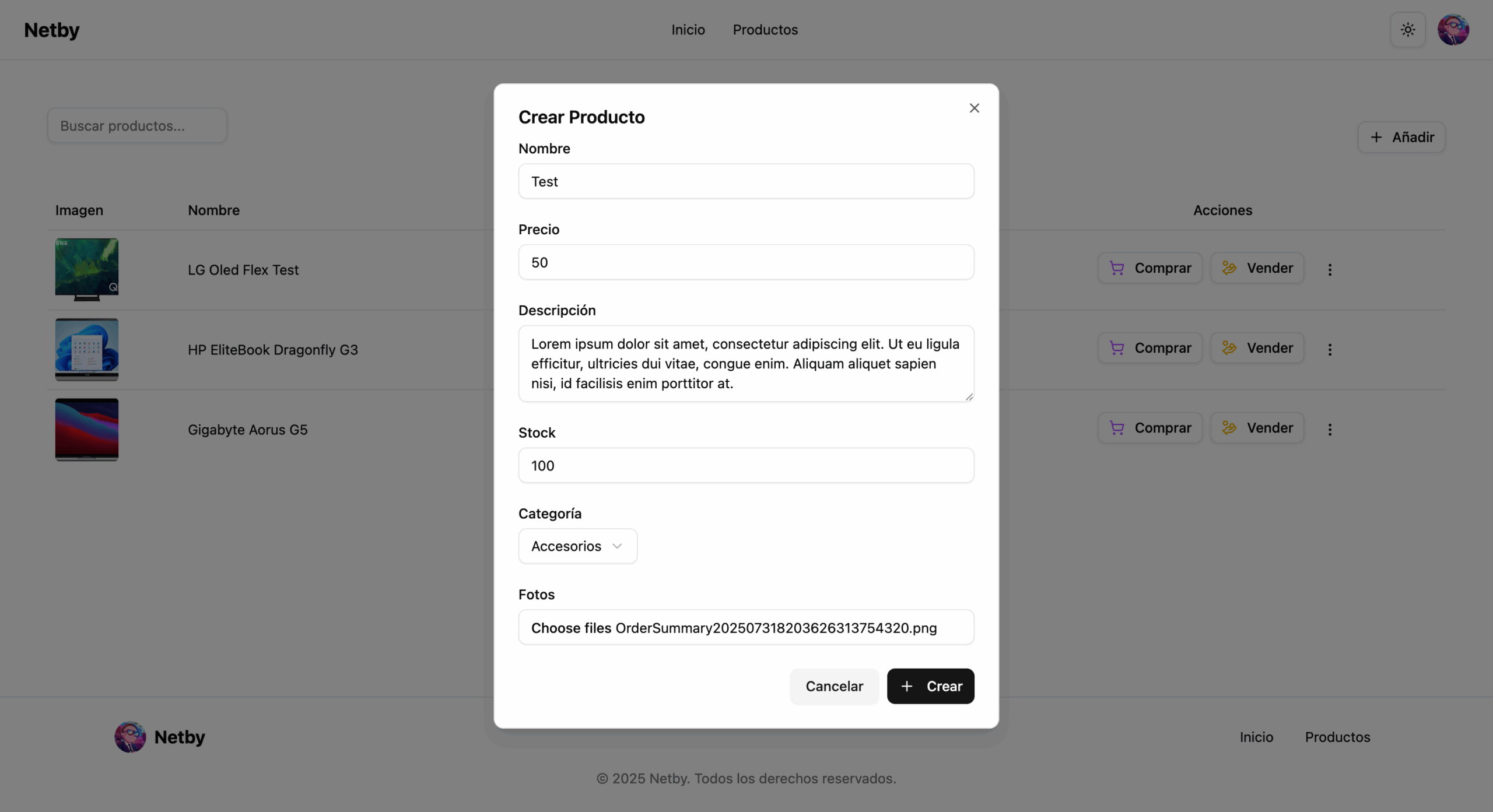
Task: Click the Añadir plus button
Action: click(x=1401, y=137)
